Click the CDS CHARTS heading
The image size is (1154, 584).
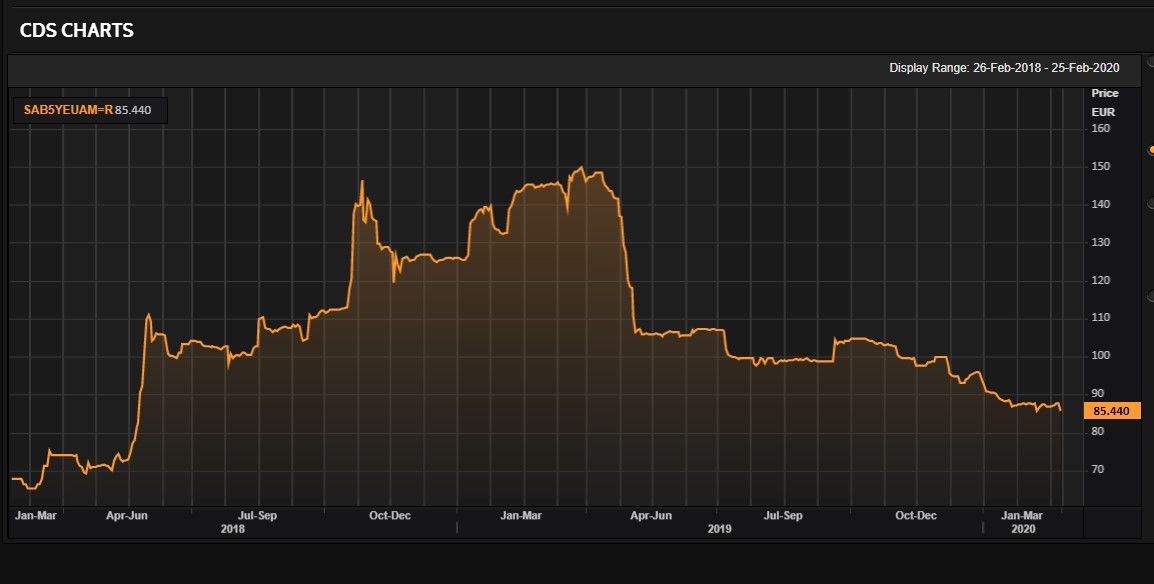(x=77, y=30)
